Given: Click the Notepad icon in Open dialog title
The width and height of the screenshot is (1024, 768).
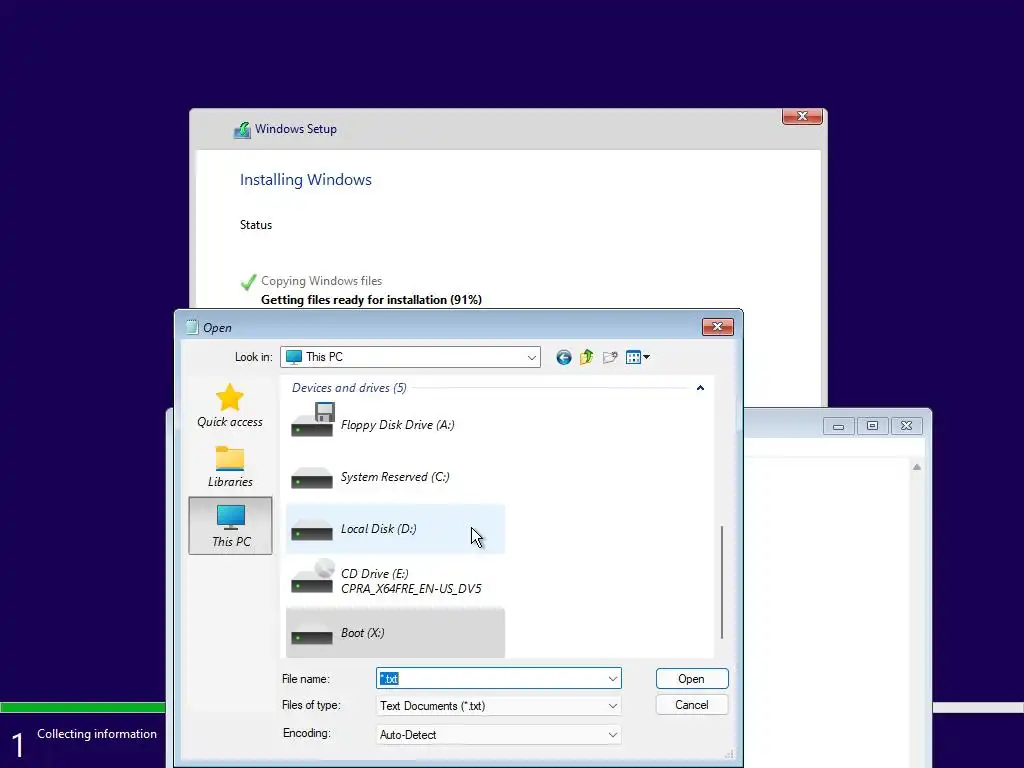Looking at the screenshot, I should 191,327.
